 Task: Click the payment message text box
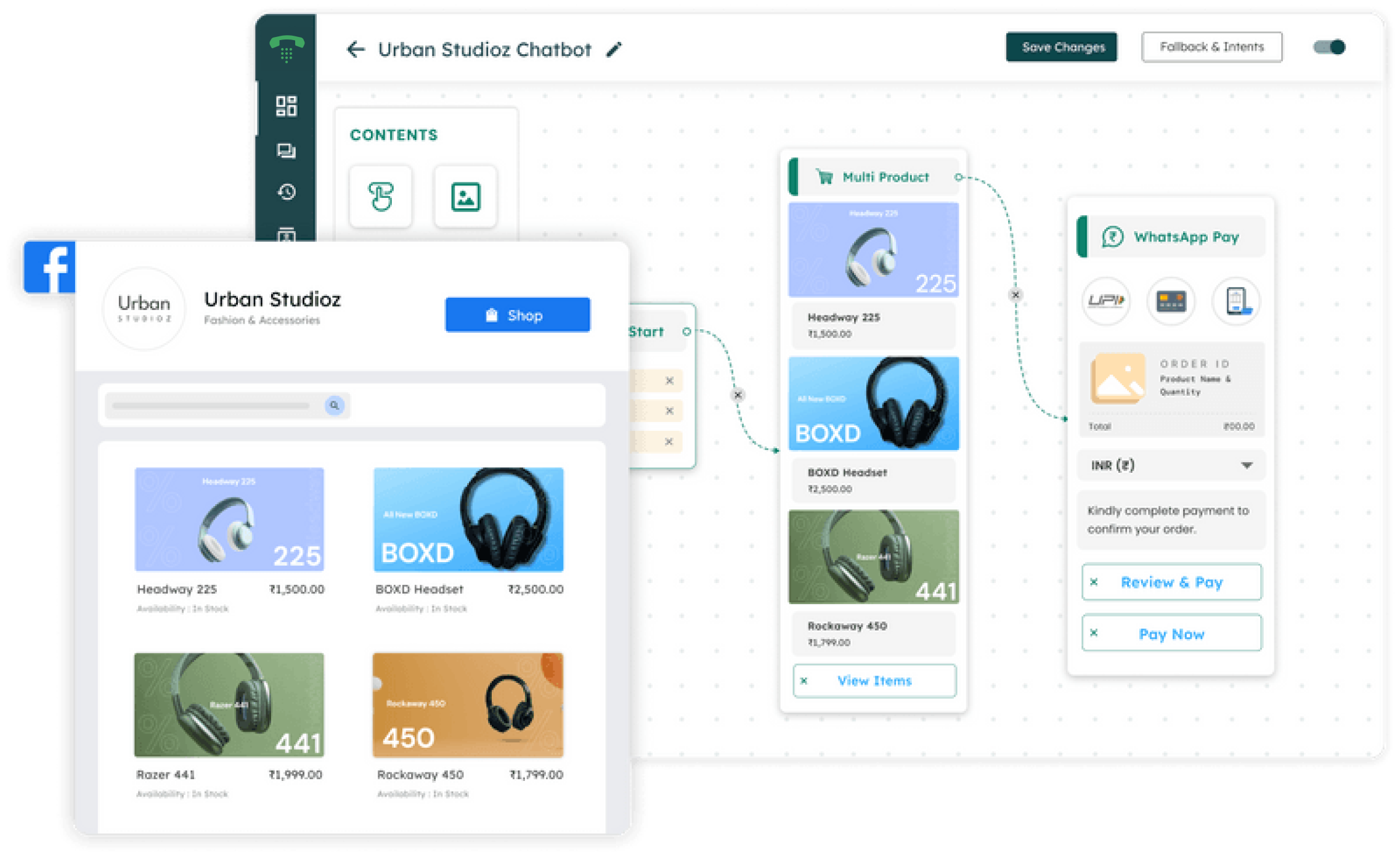pos(1171,520)
